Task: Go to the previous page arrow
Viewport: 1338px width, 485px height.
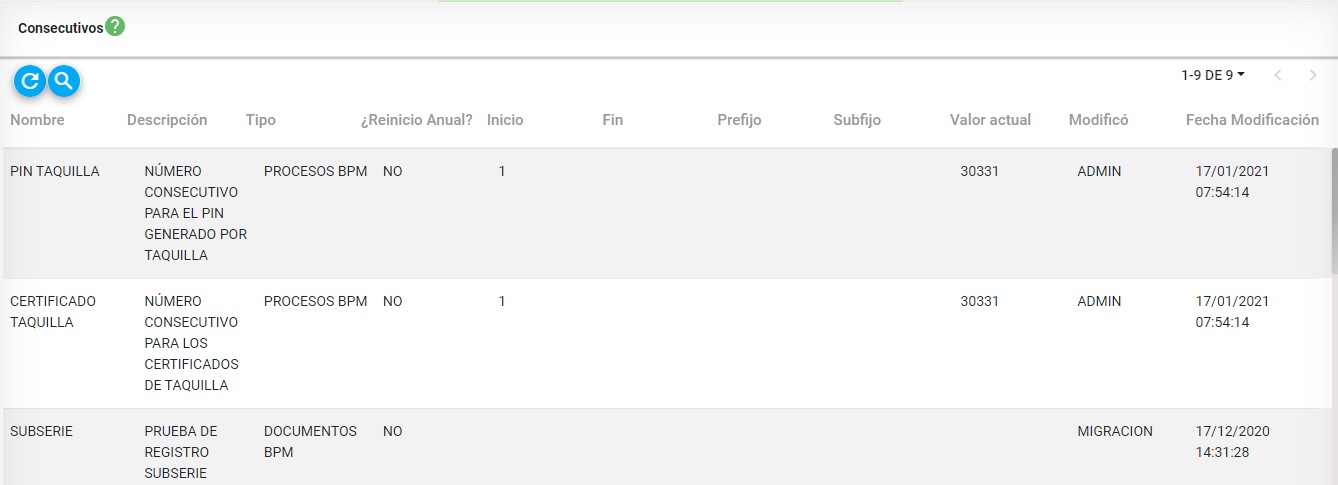Action: [x=1278, y=75]
